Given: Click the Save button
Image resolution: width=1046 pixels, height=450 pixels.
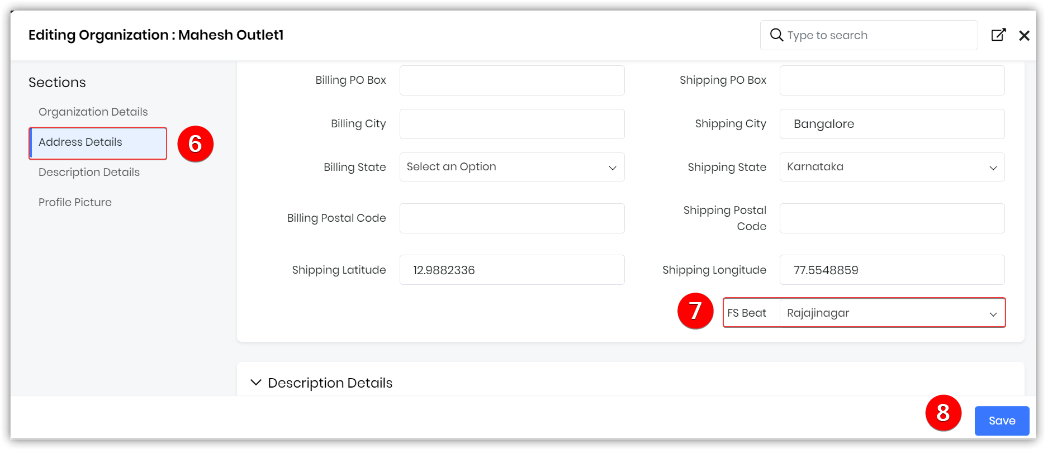Looking at the screenshot, I should coord(1001,421).
